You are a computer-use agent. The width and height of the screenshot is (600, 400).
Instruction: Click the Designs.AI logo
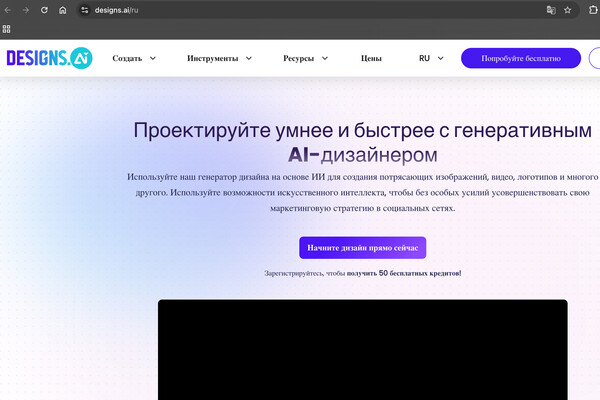tap(49, 58)
